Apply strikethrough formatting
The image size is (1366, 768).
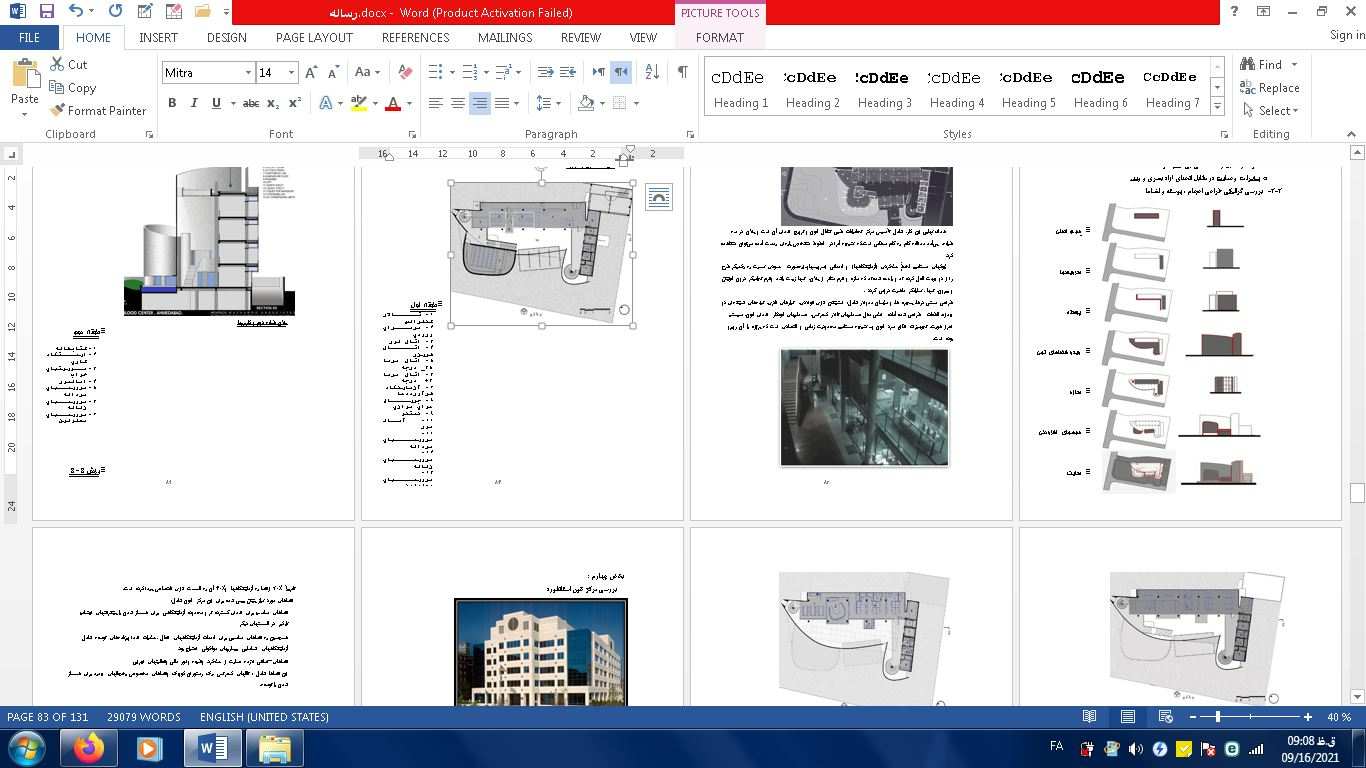pos(250,103)
